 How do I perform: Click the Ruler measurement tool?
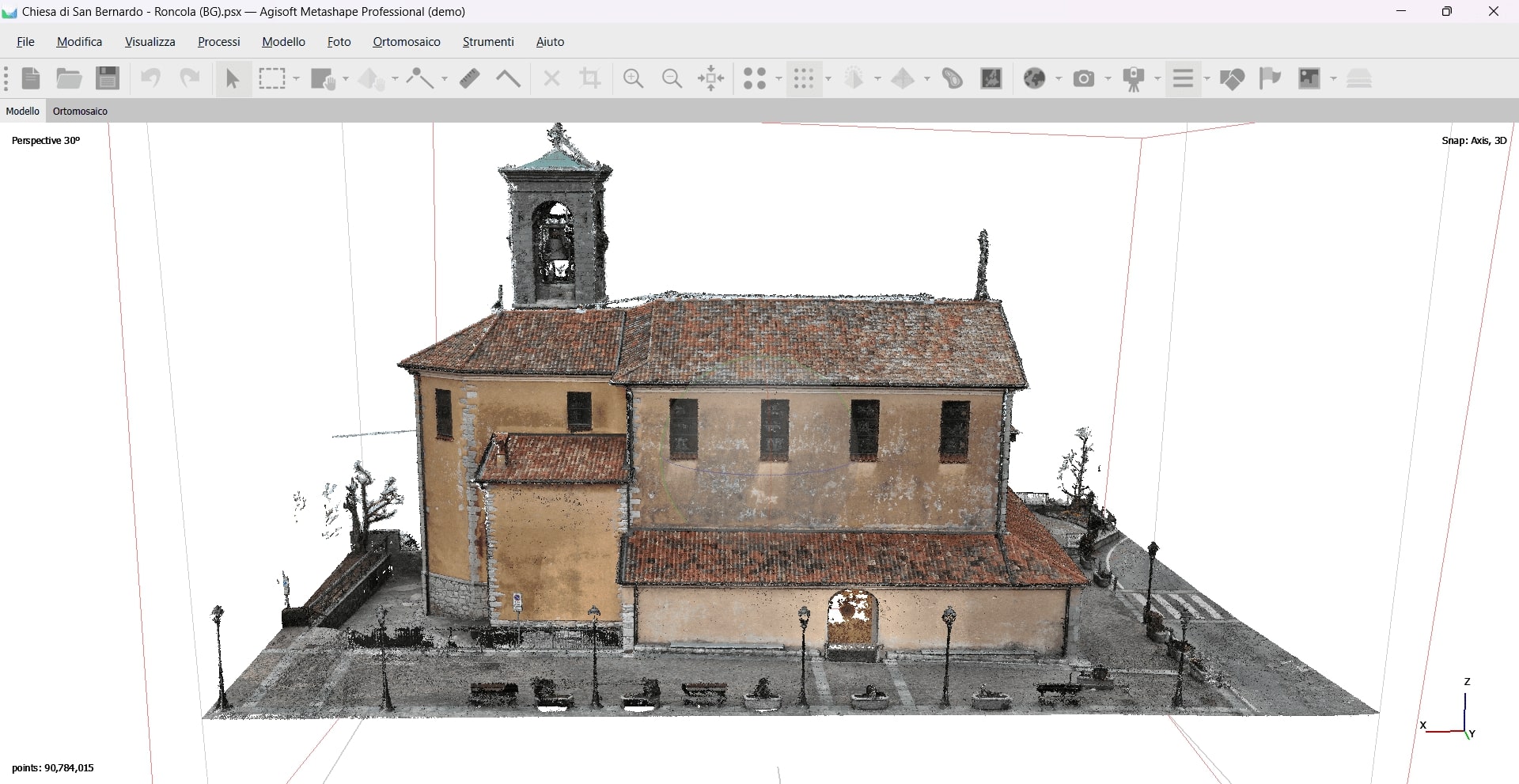tap(470, 79)
